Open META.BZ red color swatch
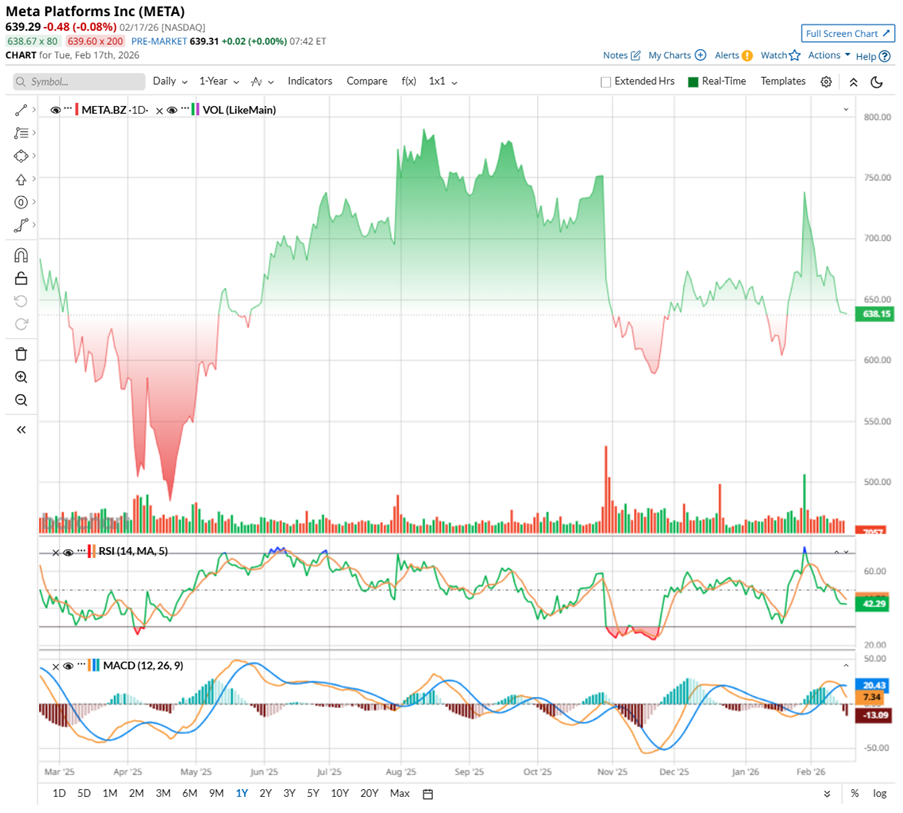903x813 pixels. click(x=77, y=109)
